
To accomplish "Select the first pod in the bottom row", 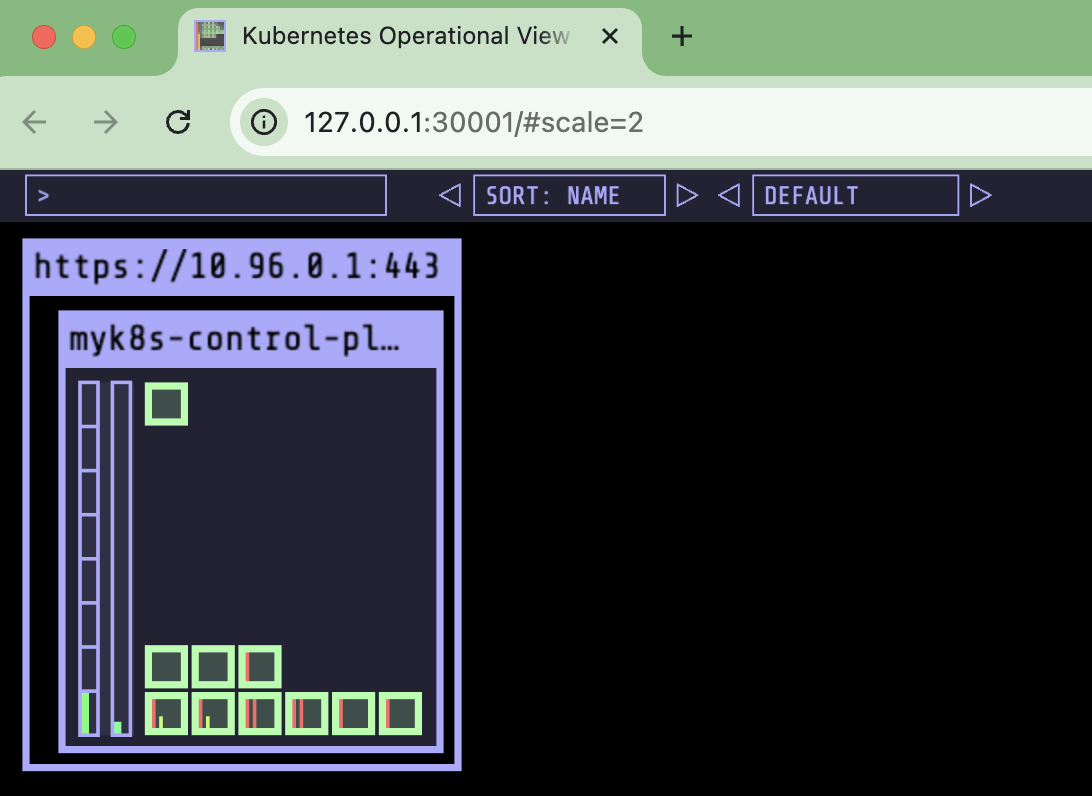I will (x=166, y=713).
